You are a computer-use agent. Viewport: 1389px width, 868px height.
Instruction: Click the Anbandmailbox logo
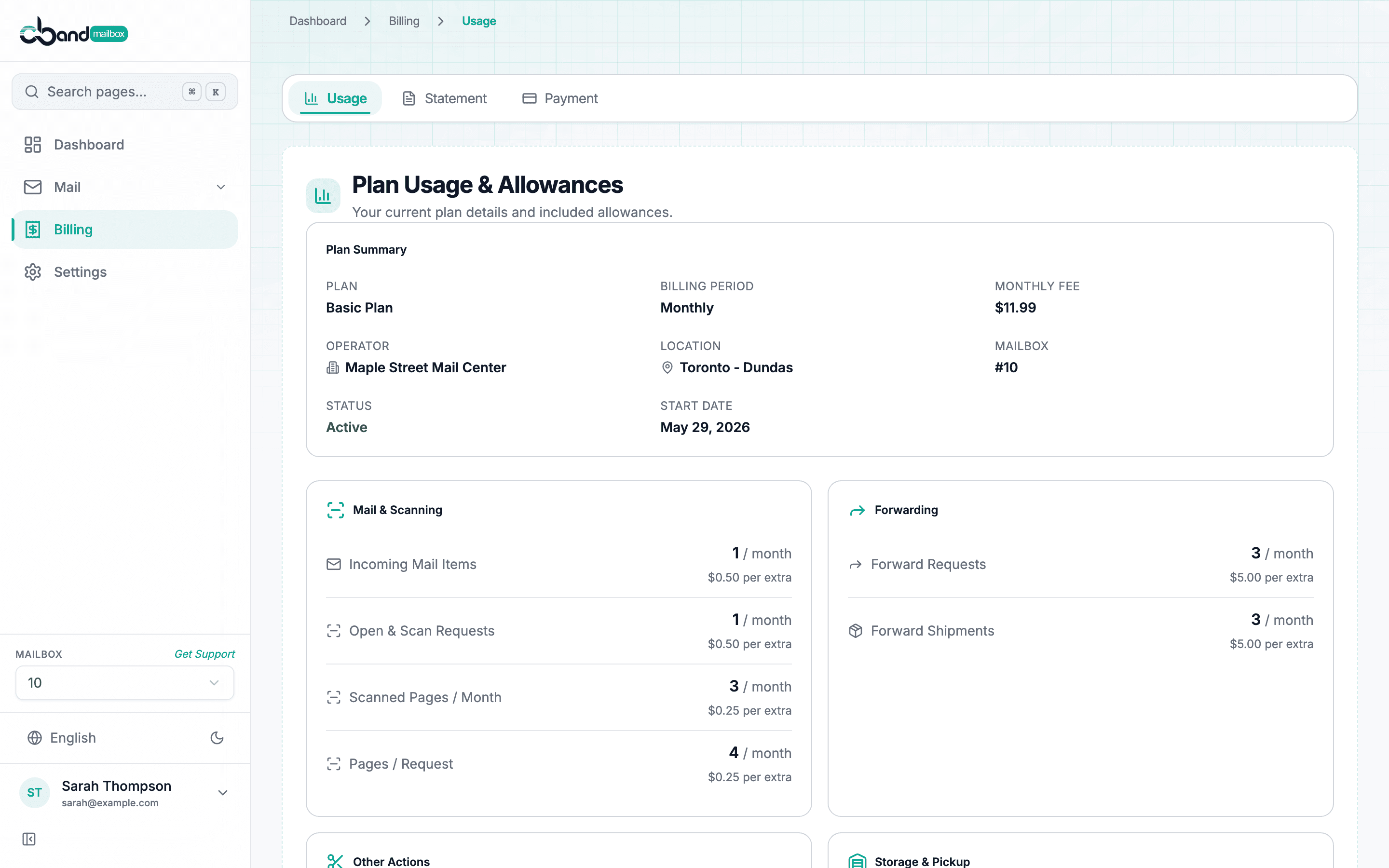(x=73, y=31)
